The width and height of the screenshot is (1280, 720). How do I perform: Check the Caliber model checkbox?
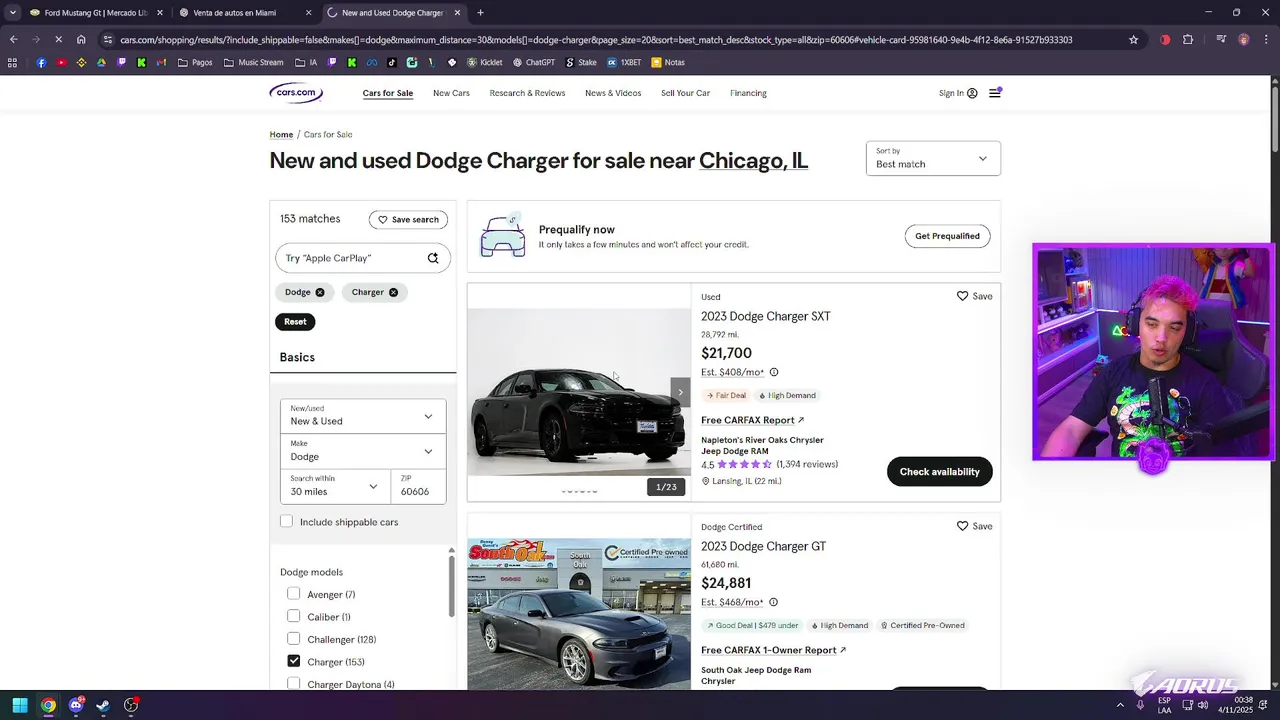pyautogui.click(x=294, y=616)
